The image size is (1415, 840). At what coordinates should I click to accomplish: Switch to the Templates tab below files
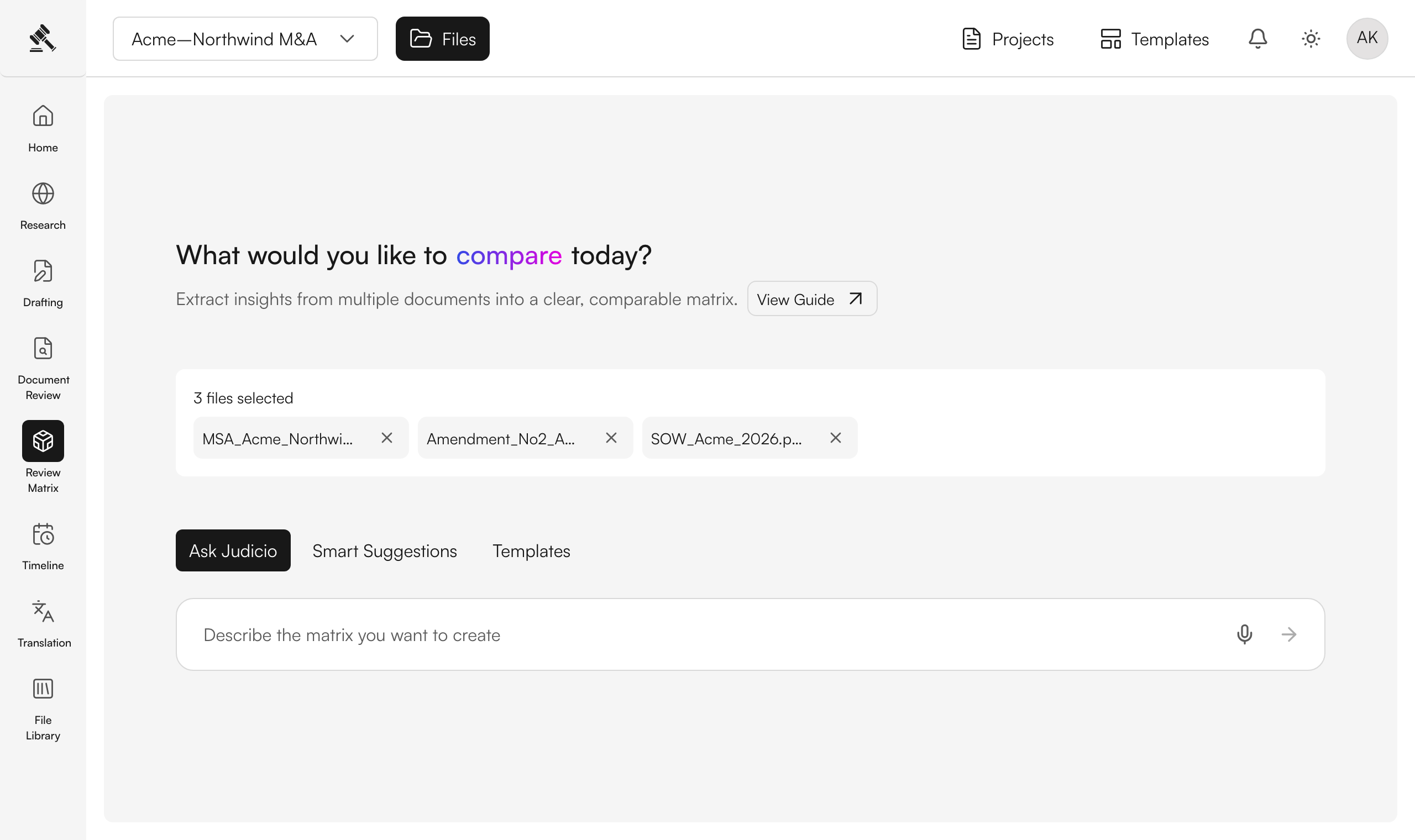coord(532,551)
